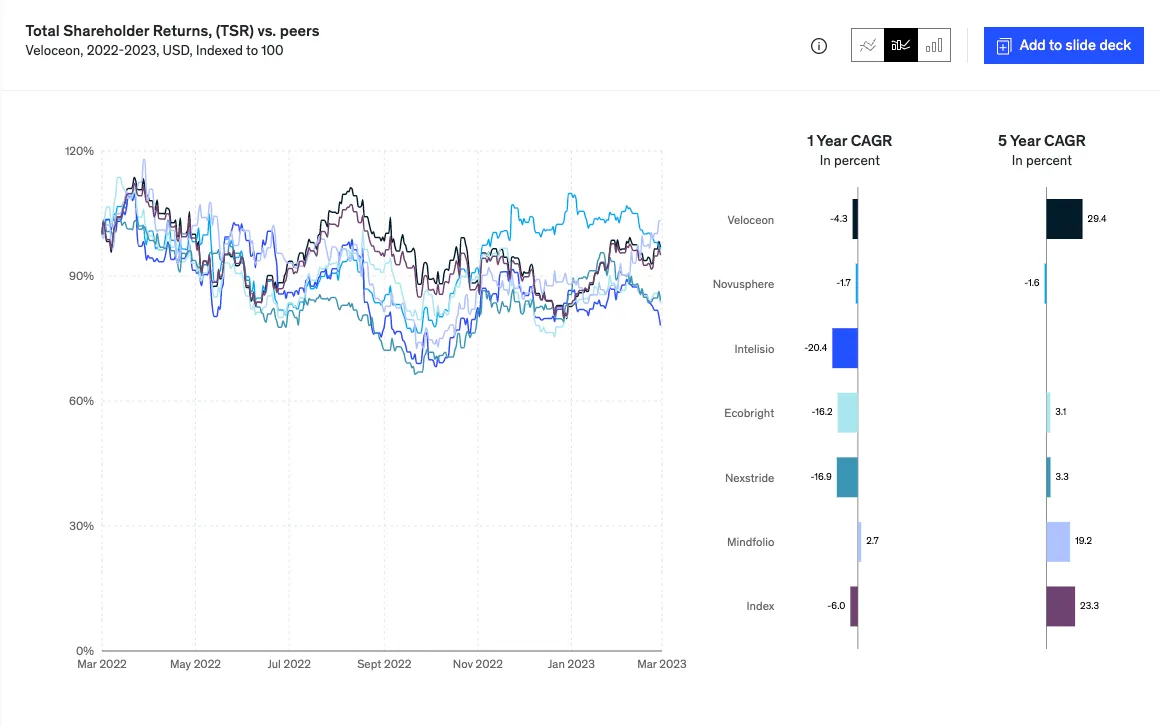Select the combined bar and line view

click(901, 45)
